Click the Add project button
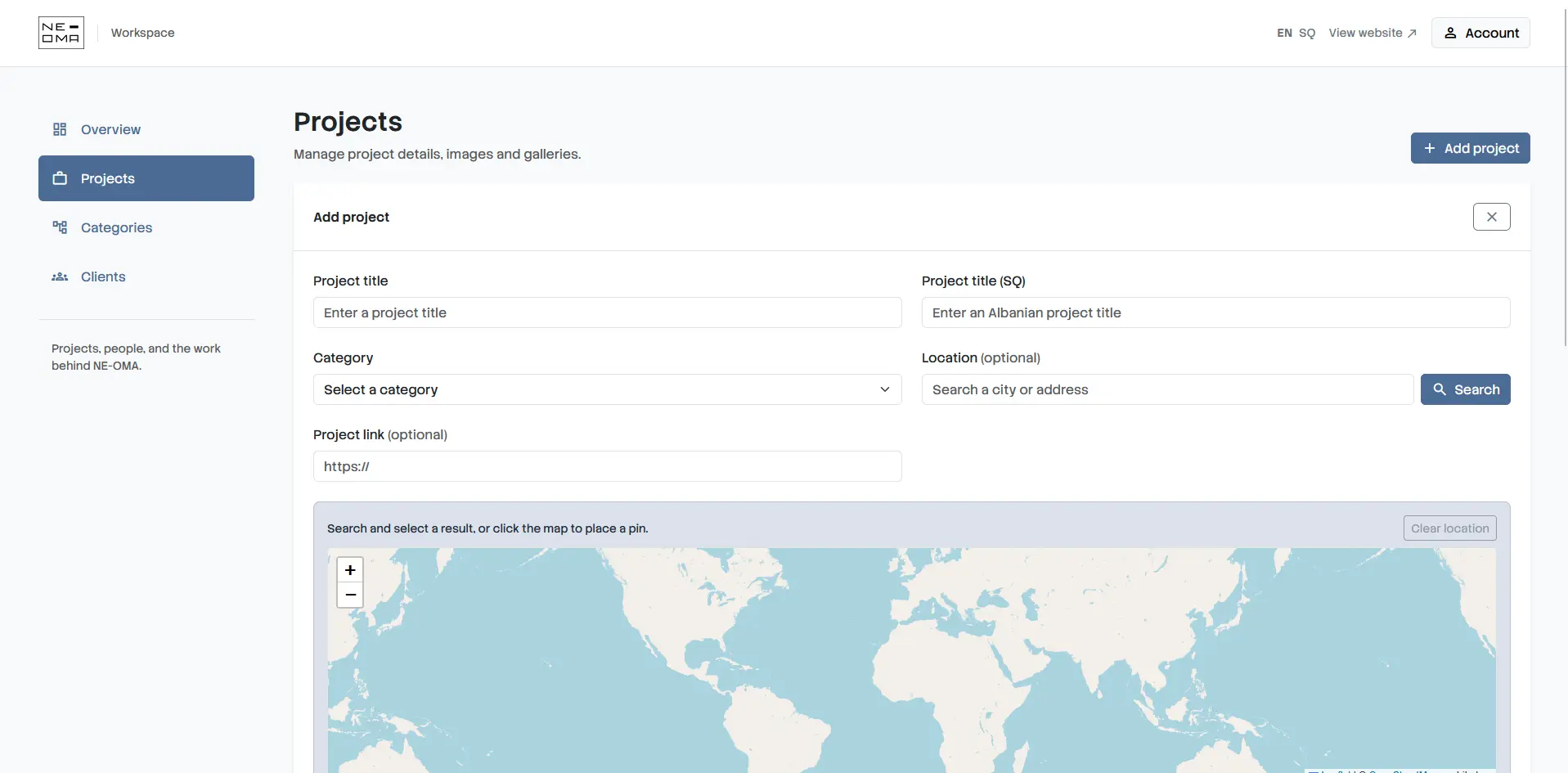Image resolution: width=1568 pixels, height=773 pixels. [1470, 148]
